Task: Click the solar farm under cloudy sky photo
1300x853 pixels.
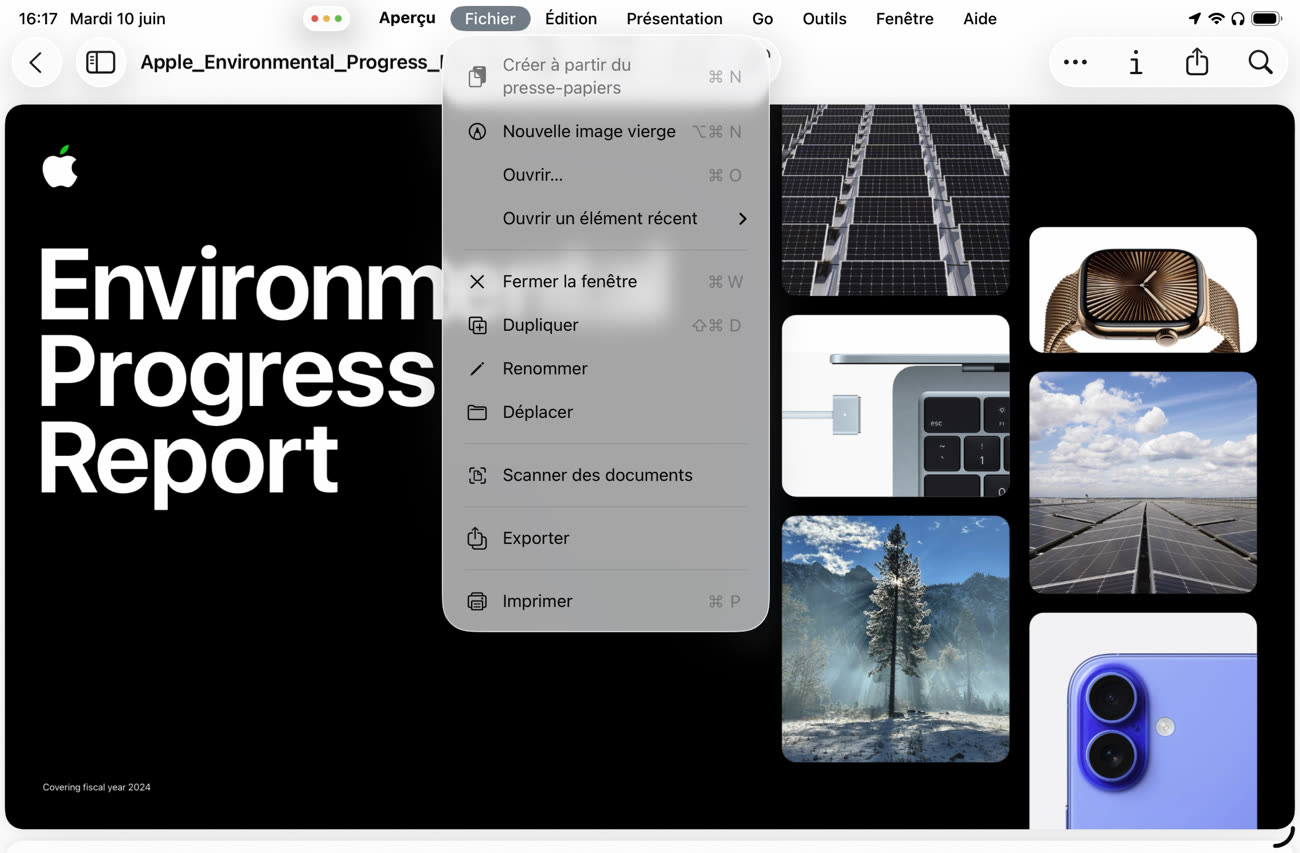Action: click(1143, 482)
